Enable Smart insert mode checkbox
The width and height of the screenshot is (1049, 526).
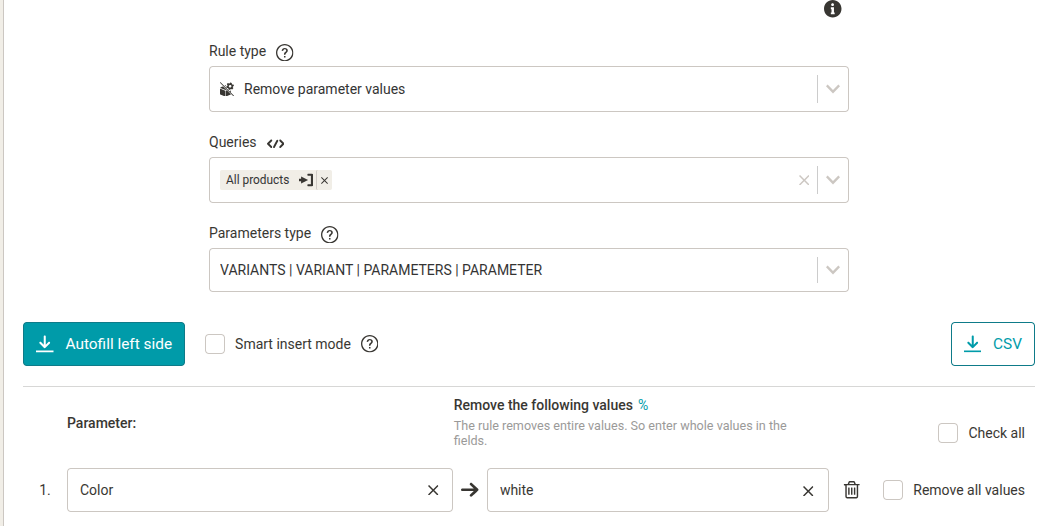click(x=215, y=344)
